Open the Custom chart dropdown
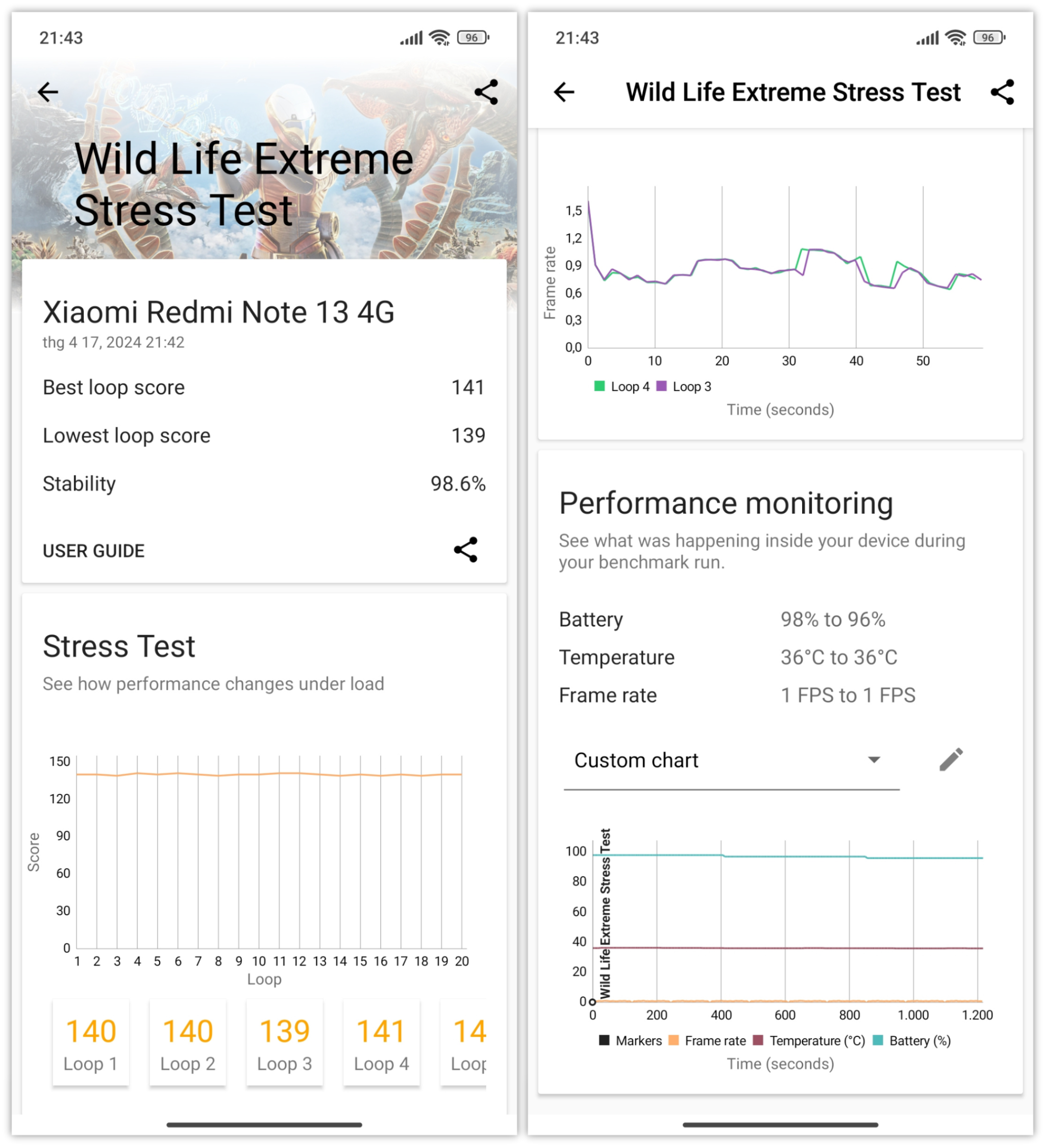This screenshot has height=1148, width=1045. pos(731,761)
